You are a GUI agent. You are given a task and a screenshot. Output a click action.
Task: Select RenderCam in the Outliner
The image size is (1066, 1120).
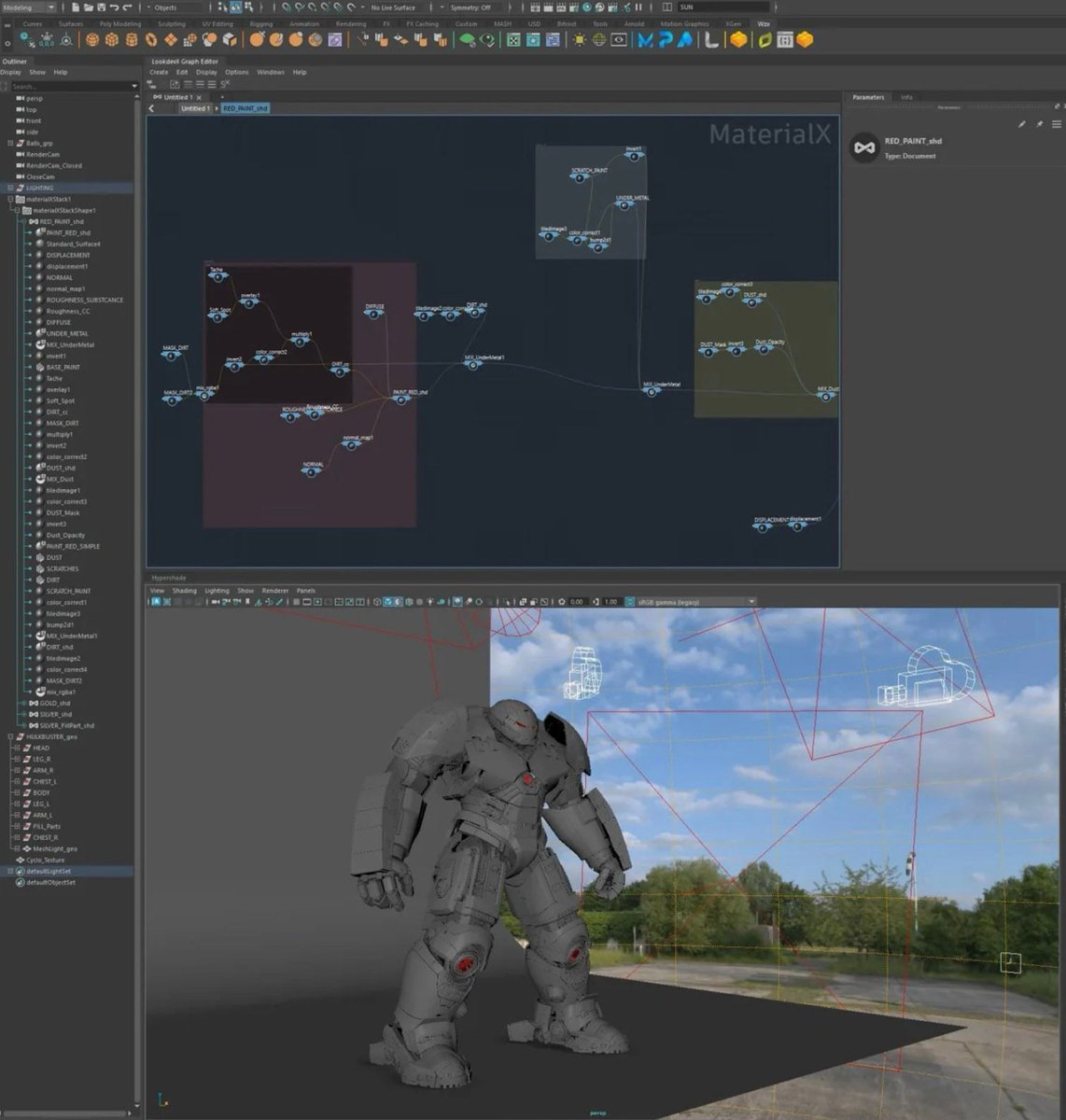pos(43,154)
